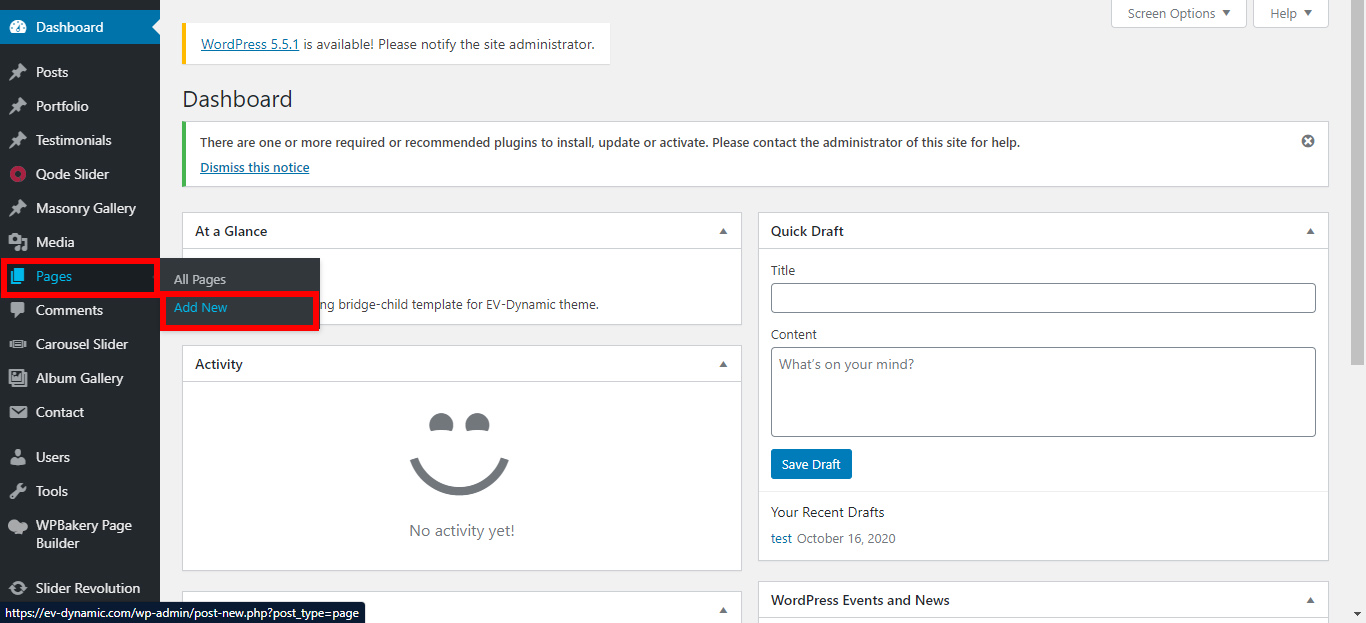This screenshot has height=623, width=1366.
Task: Click the Media library icon
Action: coord(18,242)
